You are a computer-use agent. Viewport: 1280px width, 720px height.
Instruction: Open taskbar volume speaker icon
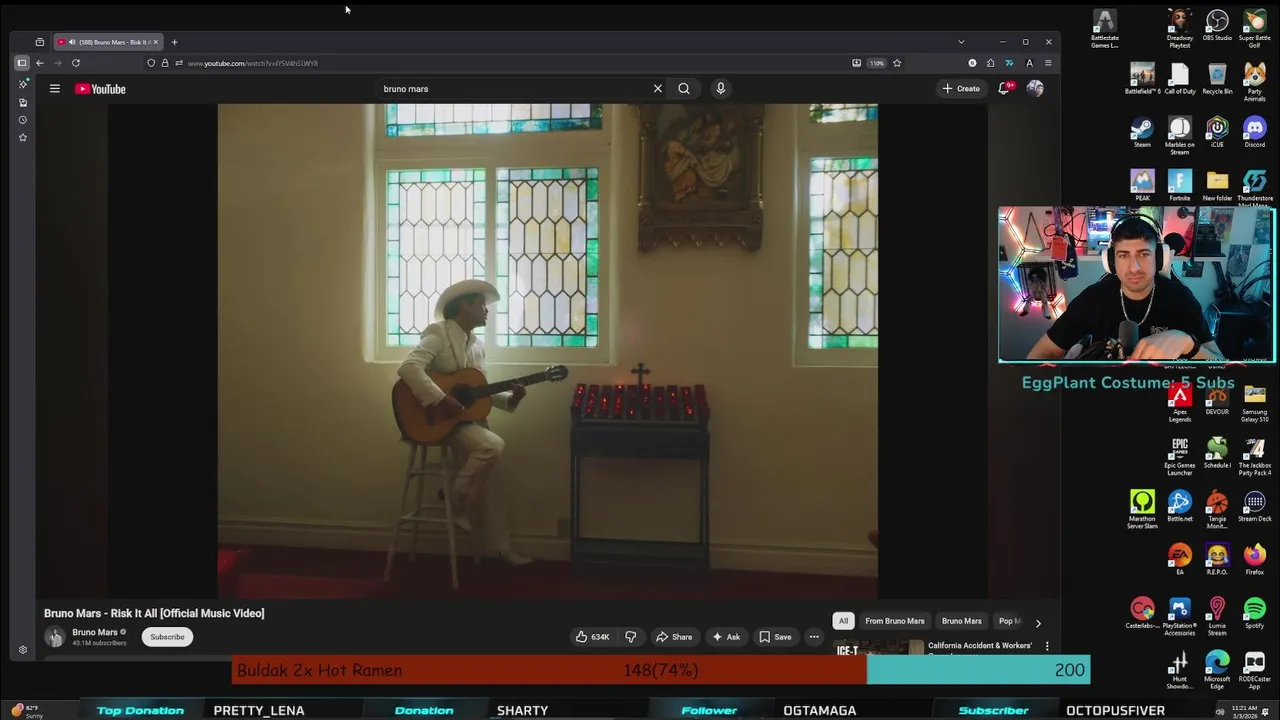click(1220, 712)
